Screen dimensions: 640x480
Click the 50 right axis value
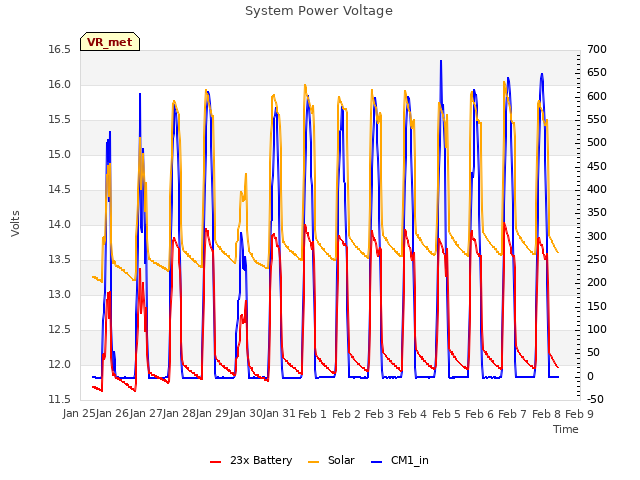point(593,353)
